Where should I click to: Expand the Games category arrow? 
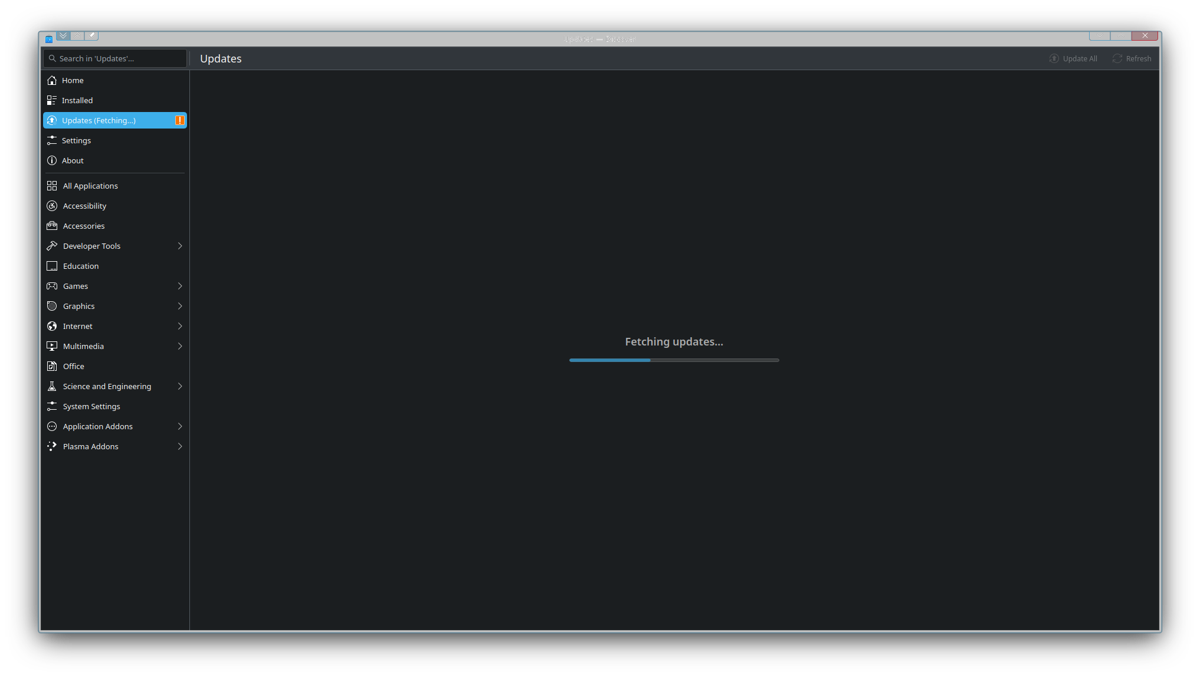click(180, 286)
